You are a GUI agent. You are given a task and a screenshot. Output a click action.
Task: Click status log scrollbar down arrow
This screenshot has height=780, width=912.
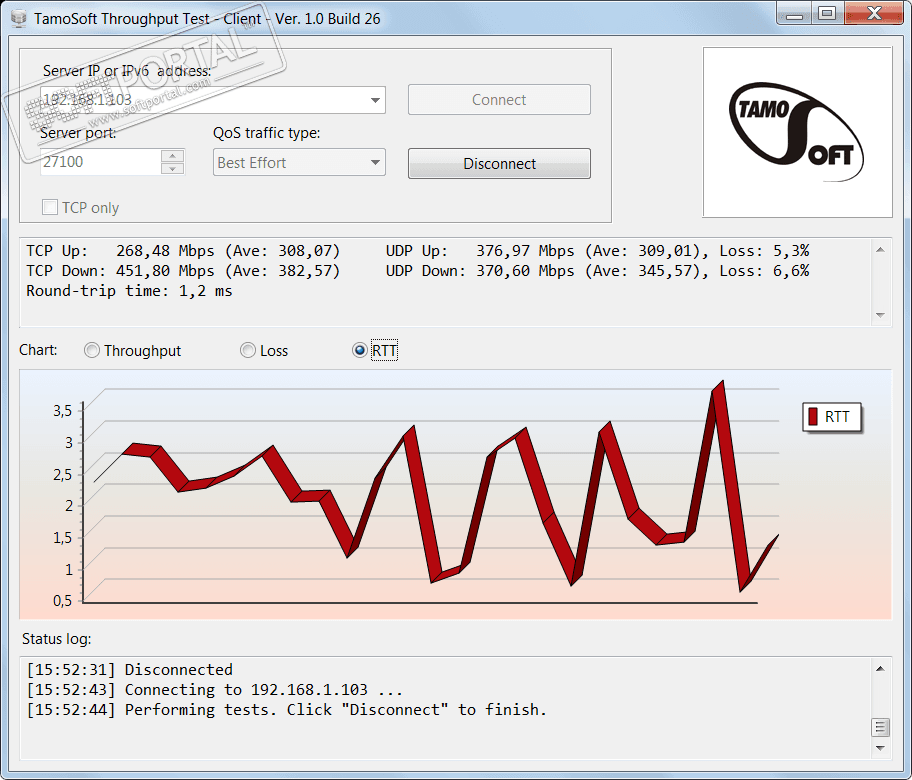pyautogui.click(x=880, y=749)
